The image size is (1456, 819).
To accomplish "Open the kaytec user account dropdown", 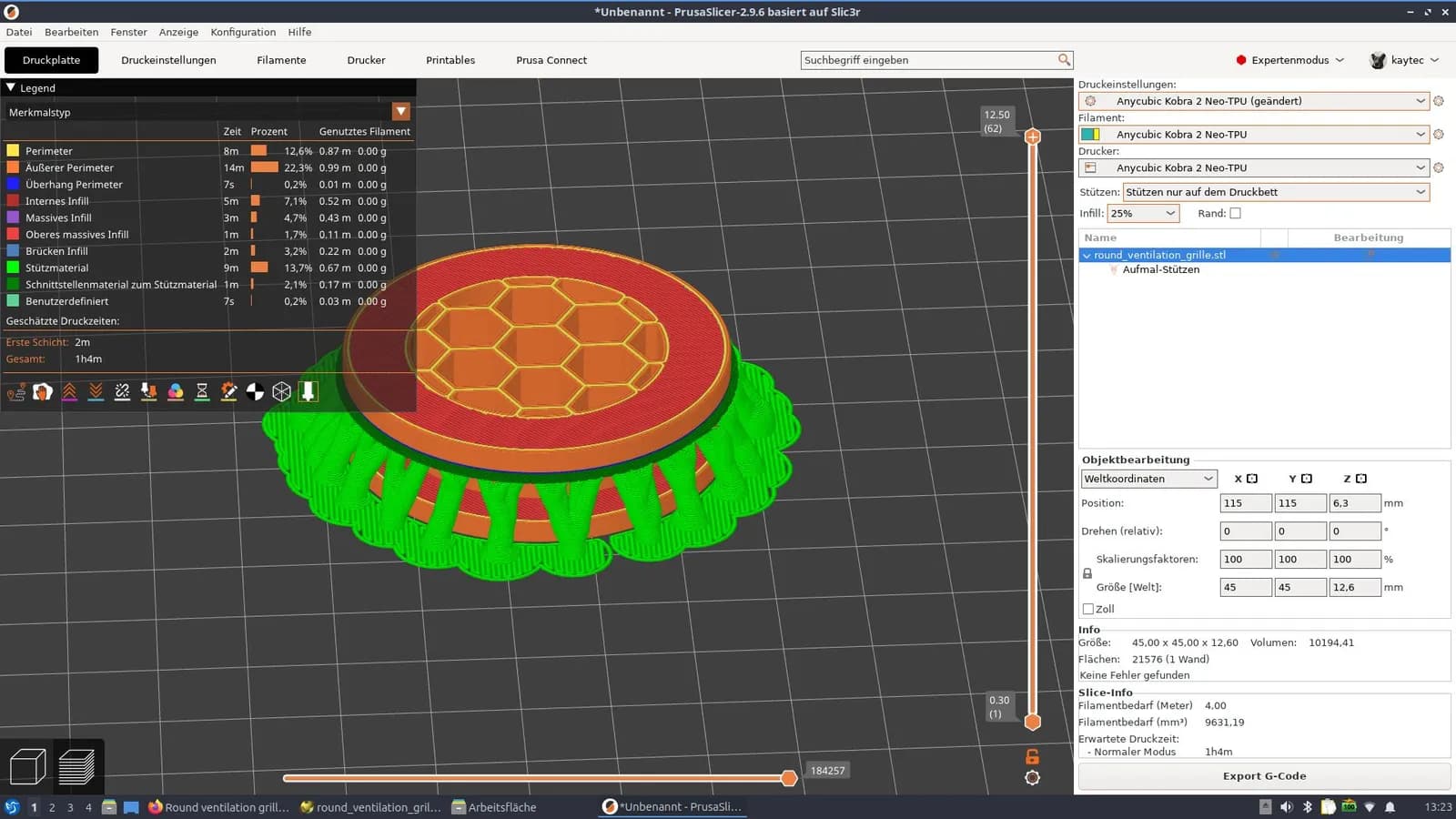I will 1404,60.
